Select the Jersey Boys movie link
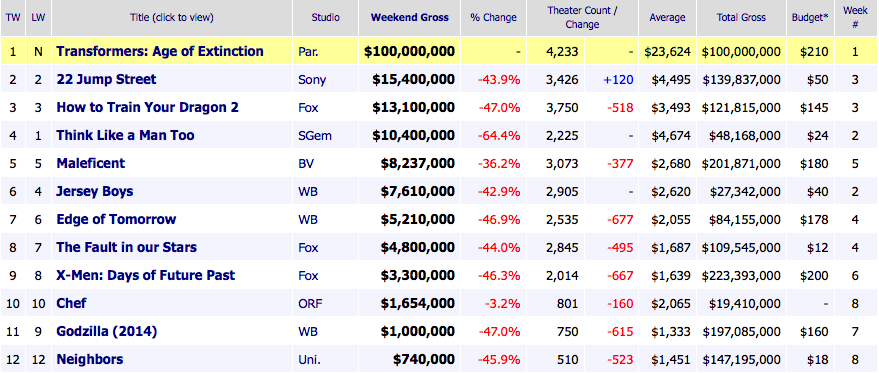 pyautogui.click(x=95, y=191)
